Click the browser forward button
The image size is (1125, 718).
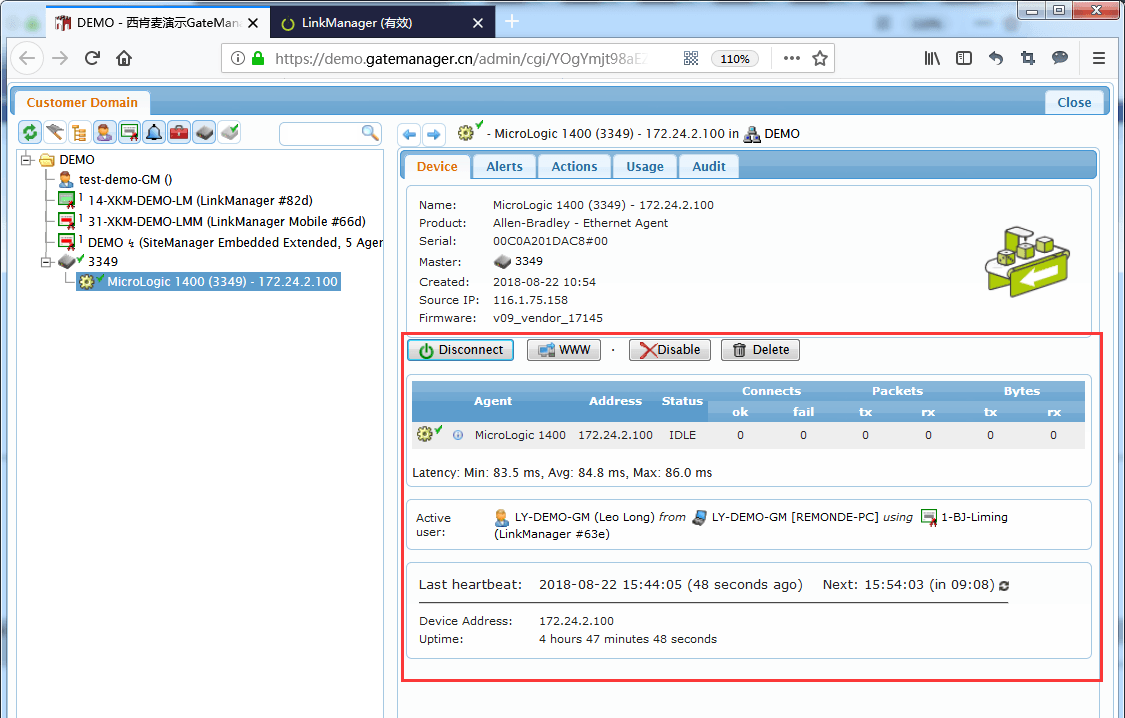[60, 58]
